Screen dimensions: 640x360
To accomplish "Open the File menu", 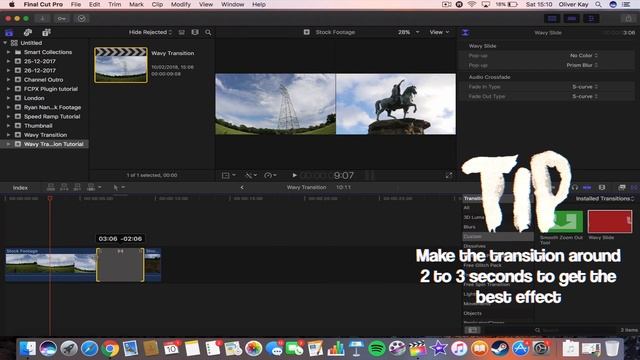I will pos(76,4).
